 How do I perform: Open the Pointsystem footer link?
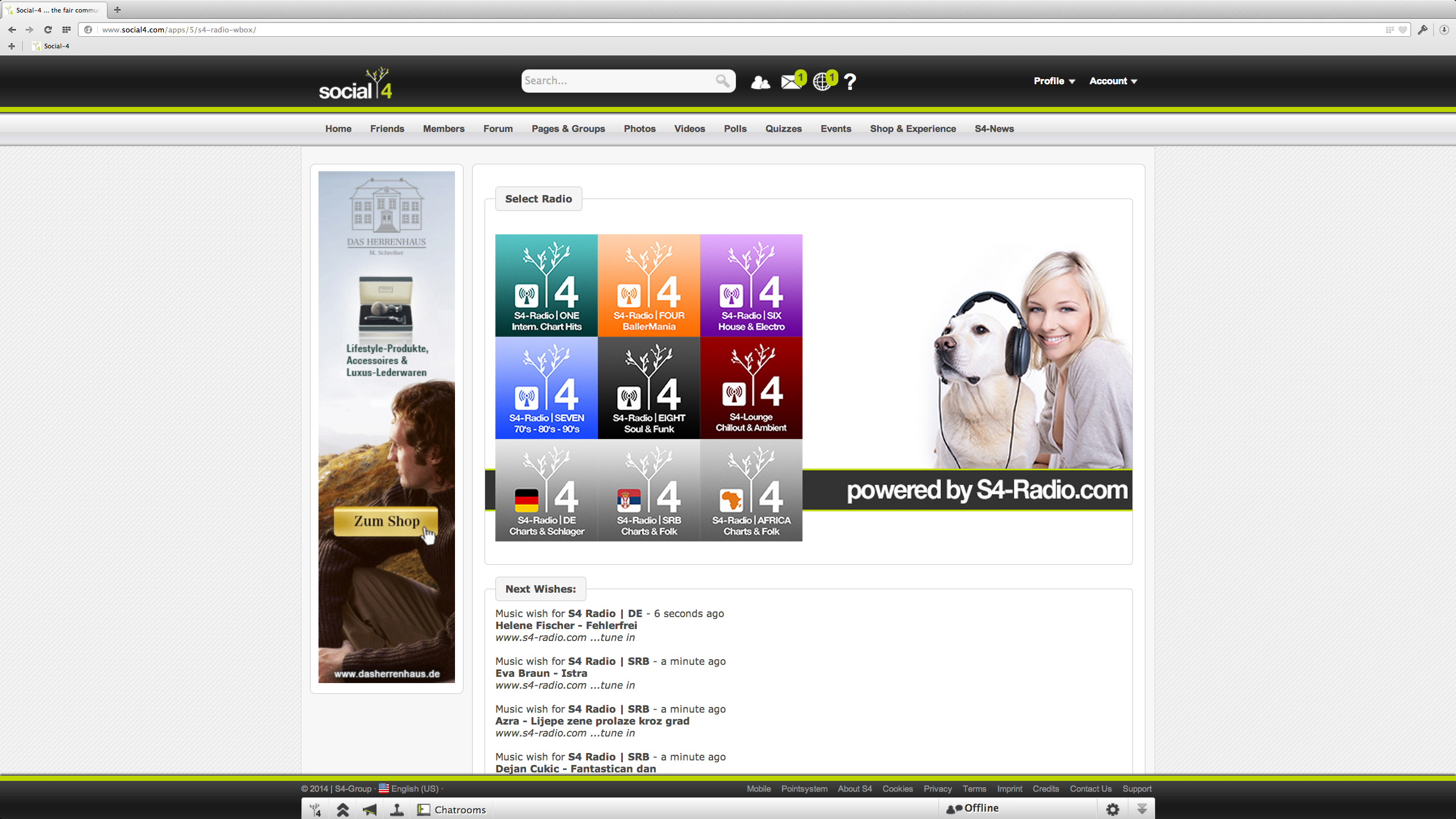(x=804, y=789)
